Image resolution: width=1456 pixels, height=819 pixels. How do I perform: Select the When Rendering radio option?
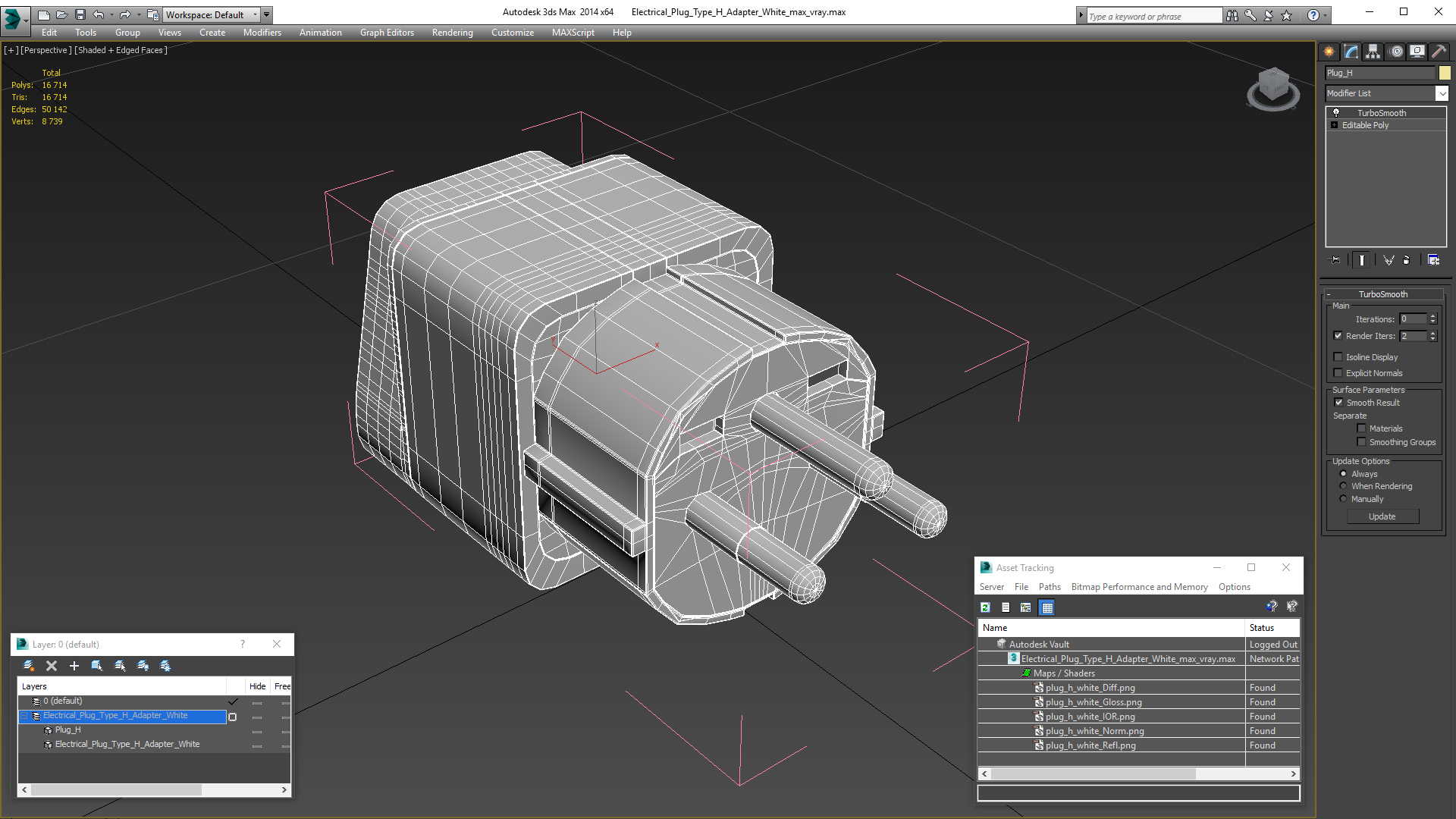[x=1343, y=486]
